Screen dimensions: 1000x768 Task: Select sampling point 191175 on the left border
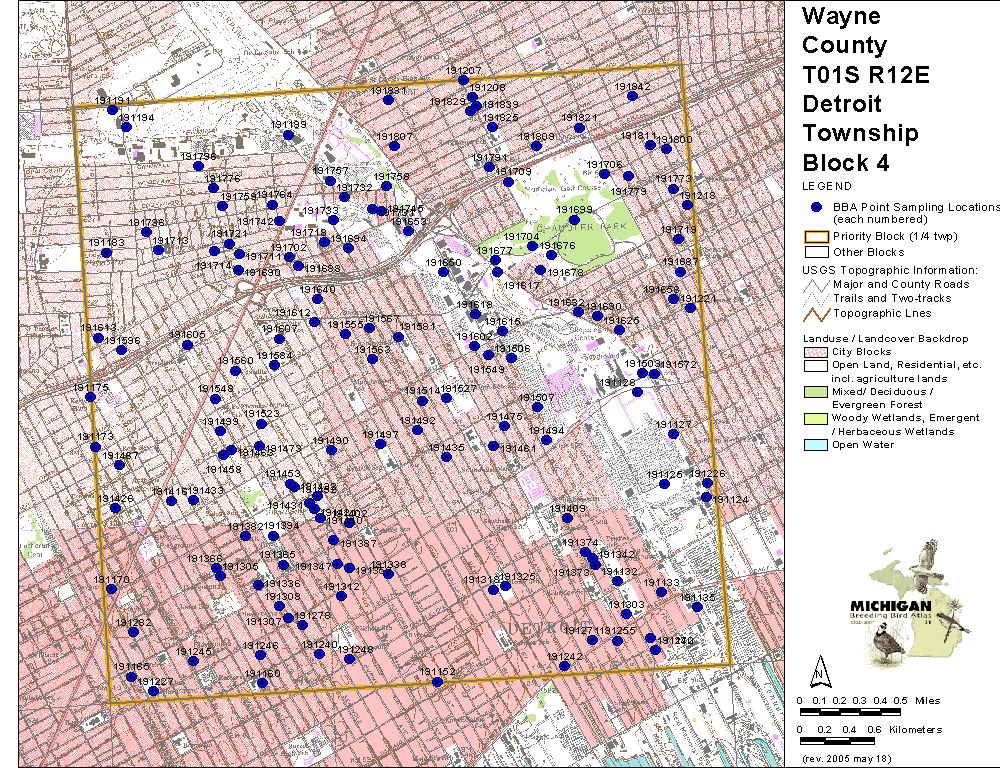tap(90, 397)
